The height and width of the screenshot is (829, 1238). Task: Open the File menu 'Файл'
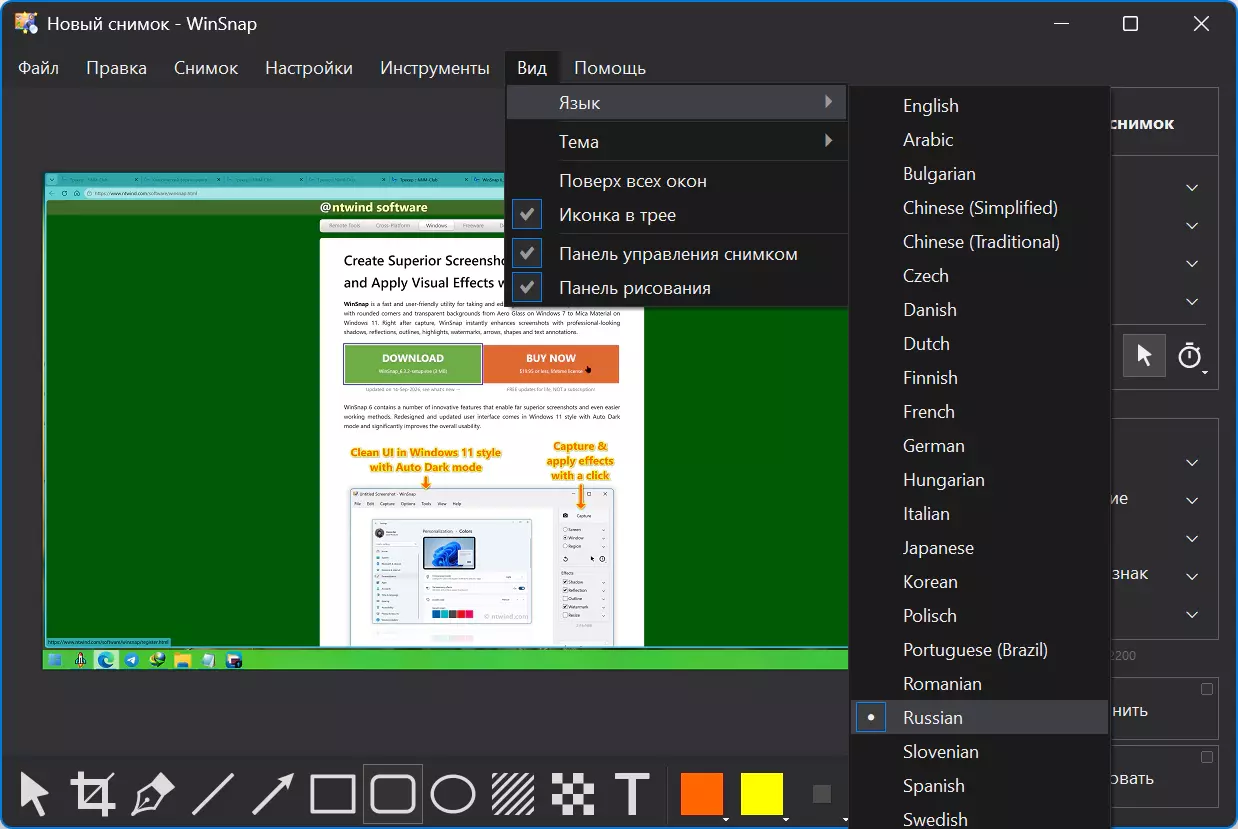tap(38, 68)
